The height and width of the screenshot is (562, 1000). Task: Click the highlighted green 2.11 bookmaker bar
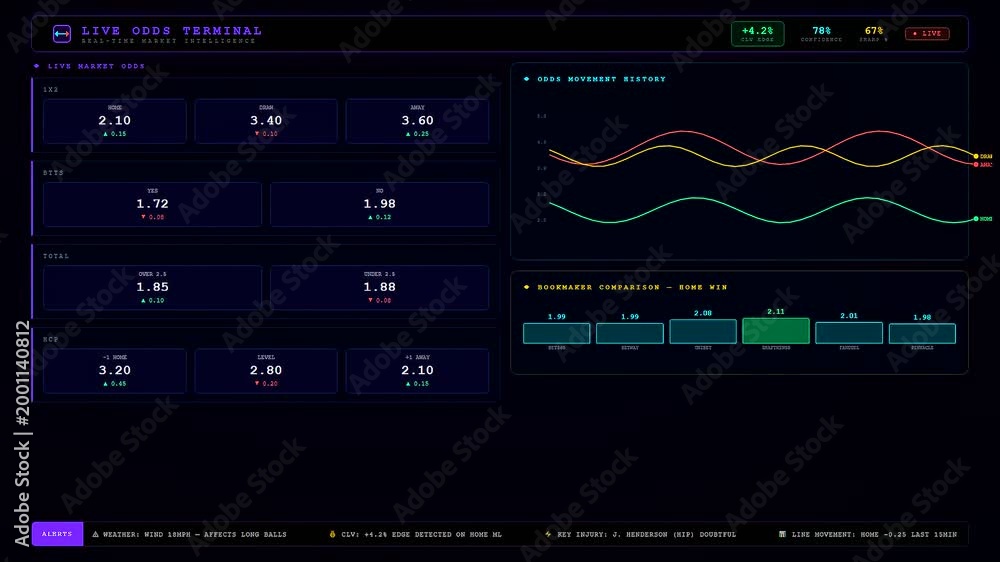point(776,331)
